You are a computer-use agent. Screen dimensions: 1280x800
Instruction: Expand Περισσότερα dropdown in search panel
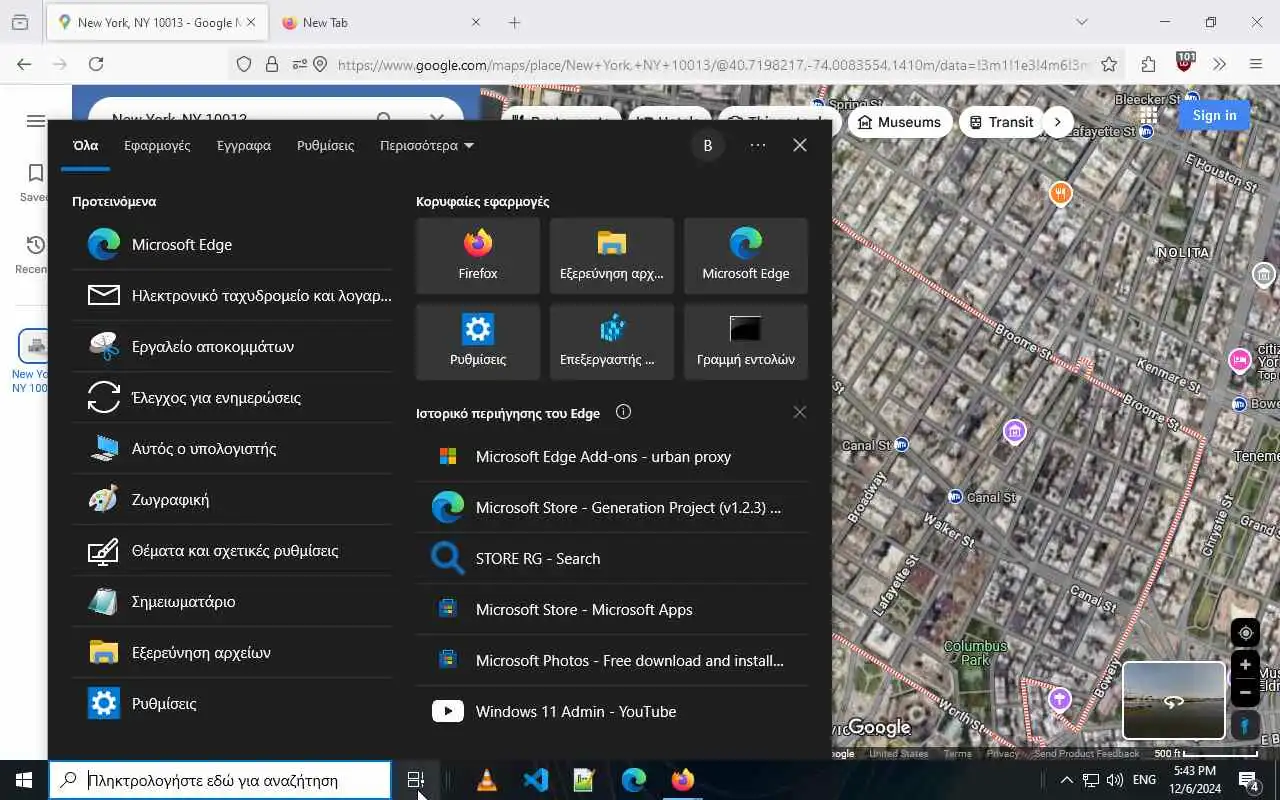click(427, 145)
